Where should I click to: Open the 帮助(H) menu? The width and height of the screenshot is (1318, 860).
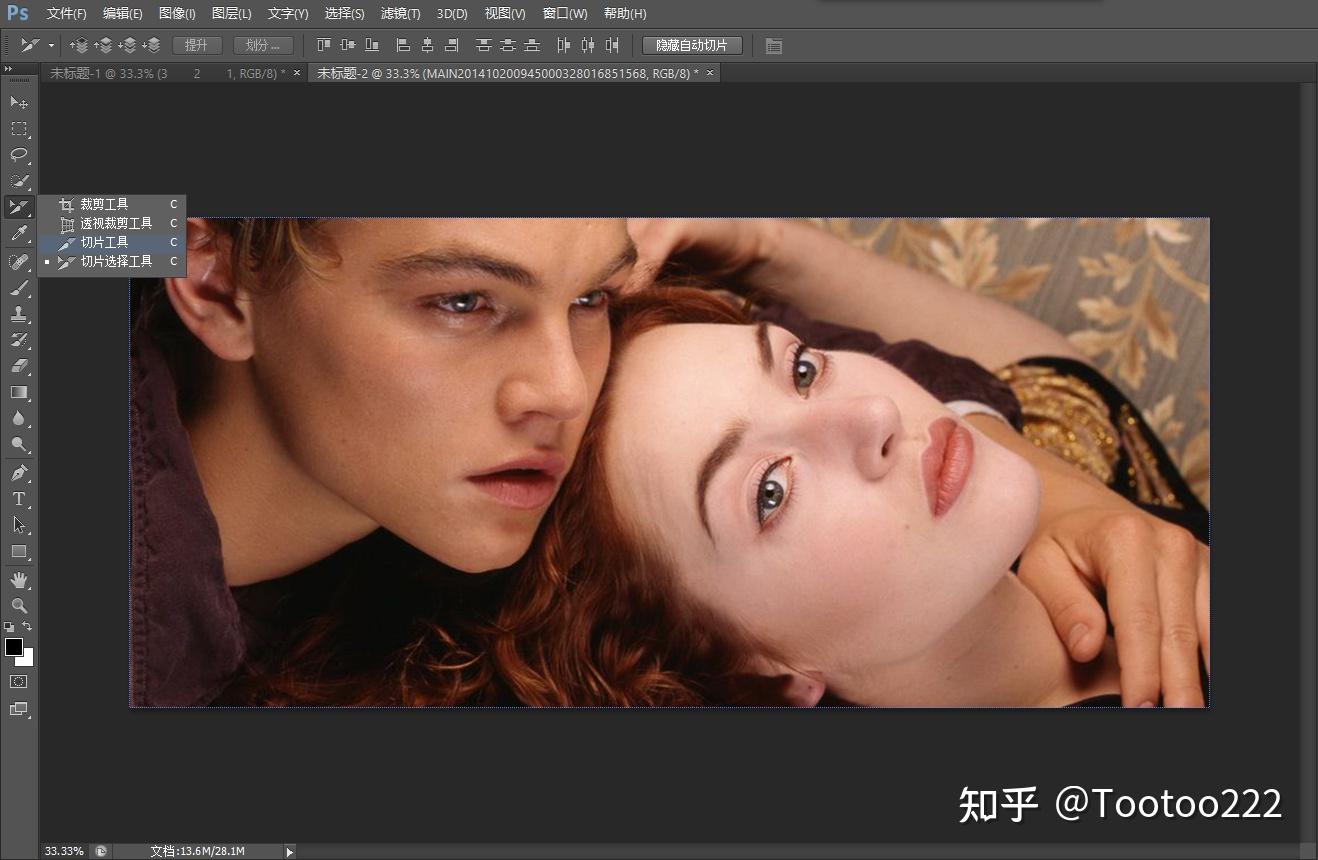[625, 14]
